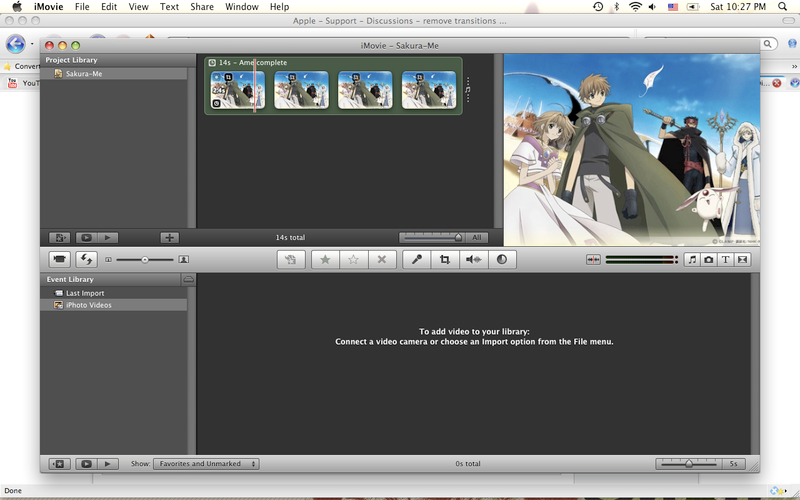
Task: Select iPhoto Videos in Event Library
Action: pos(88,305)
